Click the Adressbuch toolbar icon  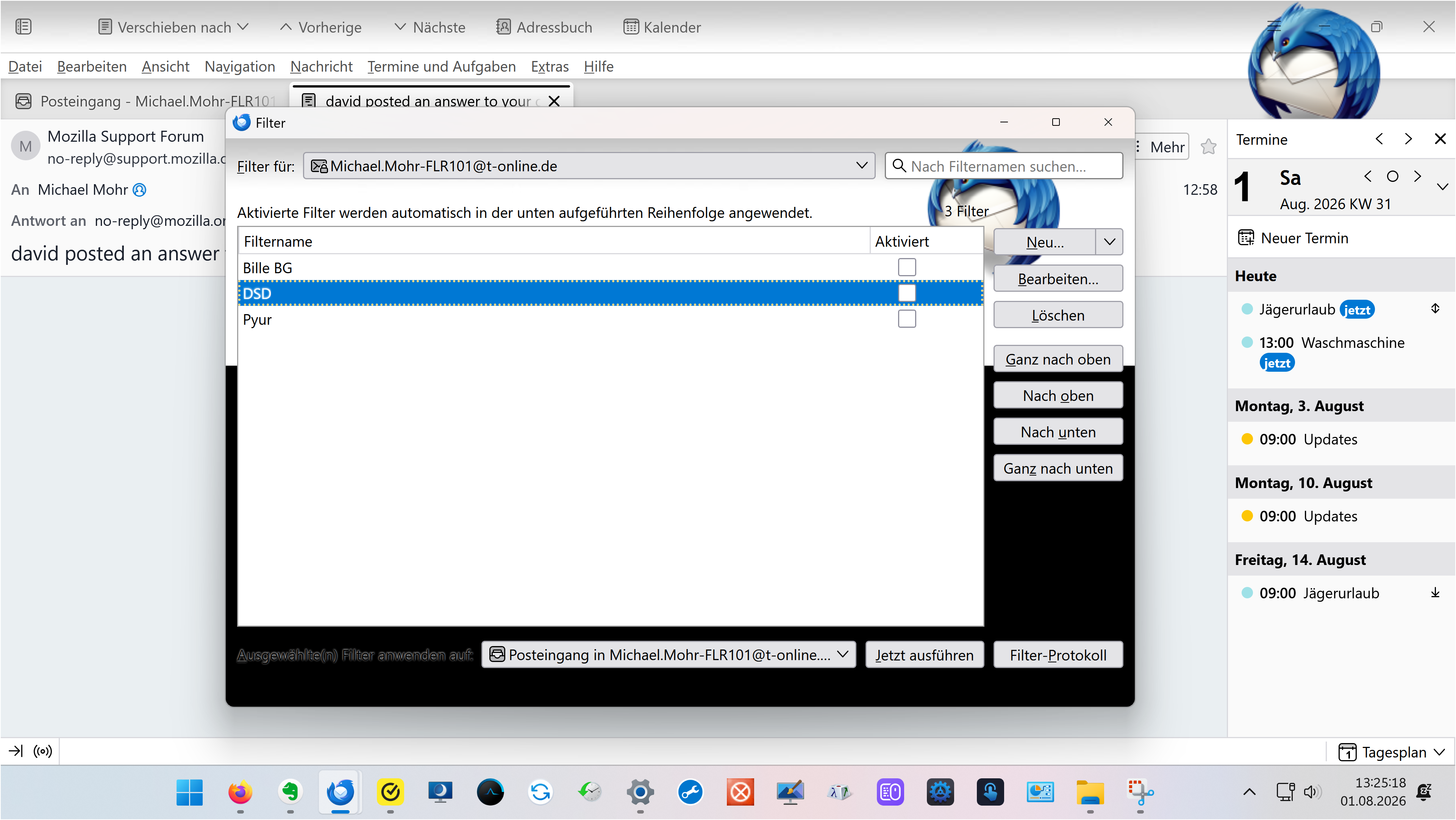(x=503, y=27)
